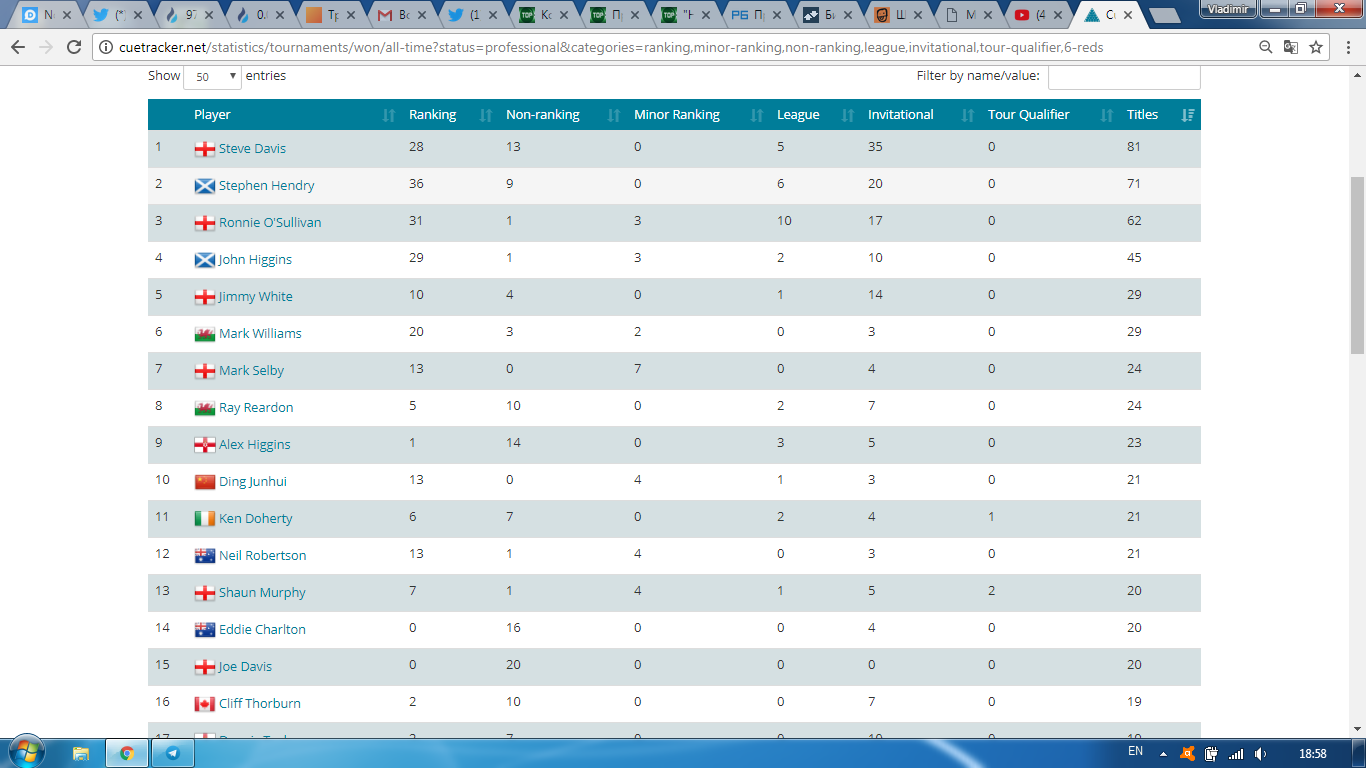Click the Vladimir profile button
The height and width of the screenshot is (768, 1366).
[1227, 8]
